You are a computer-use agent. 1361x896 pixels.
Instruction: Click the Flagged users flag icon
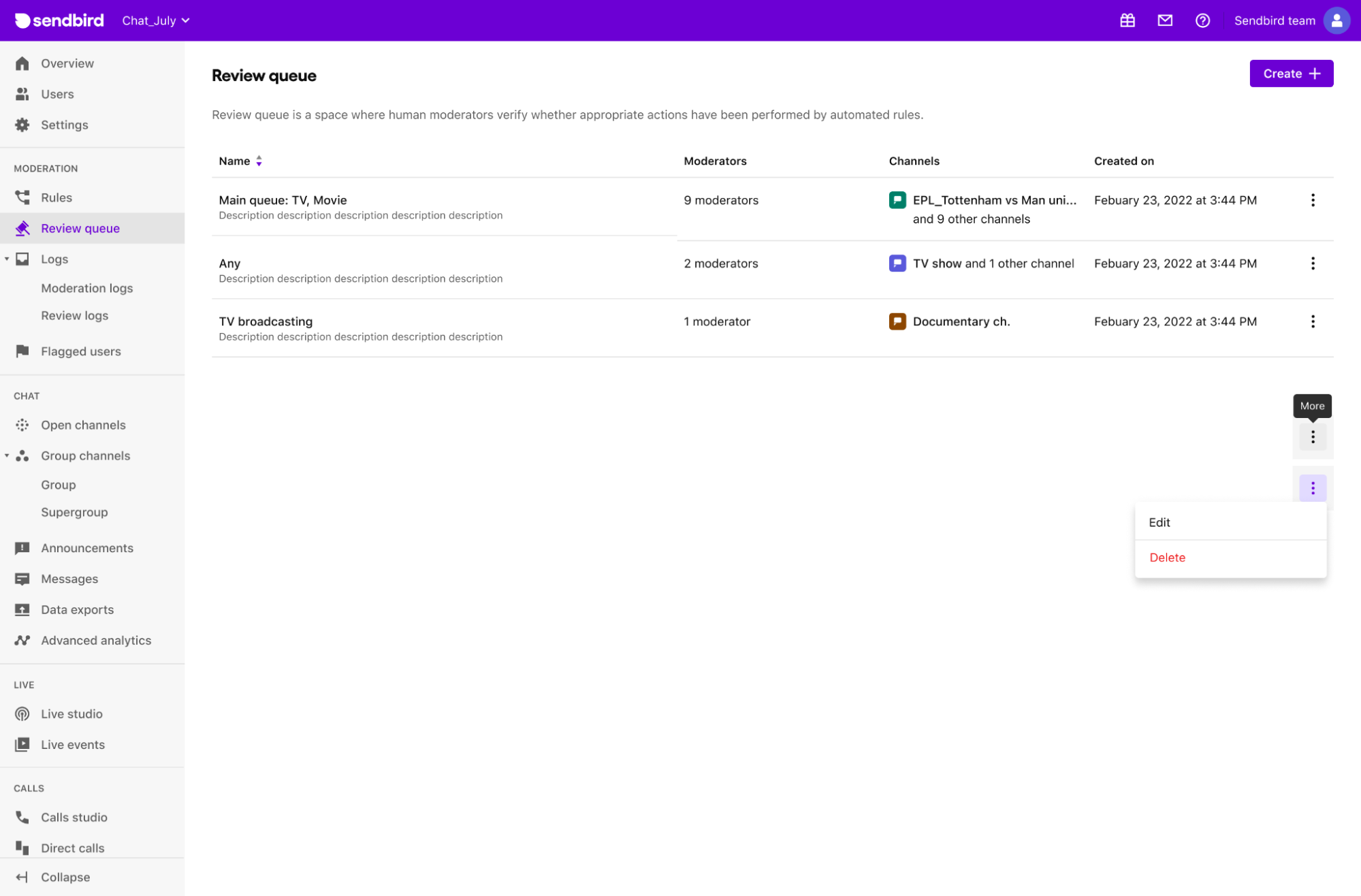(x=22, y=351)
